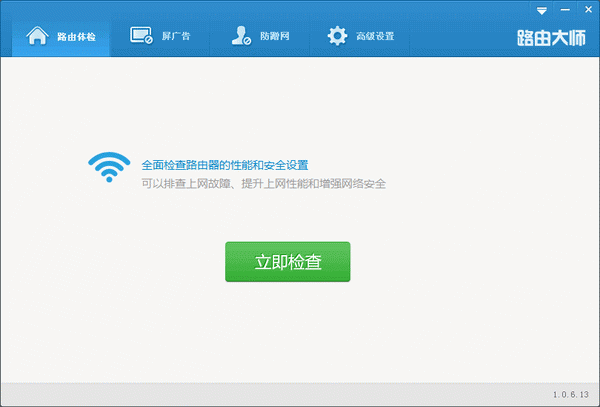This screenshot has height=407, width=600.
Task: Minimize the 路由大师 window
Action: [x=565, y=10]
